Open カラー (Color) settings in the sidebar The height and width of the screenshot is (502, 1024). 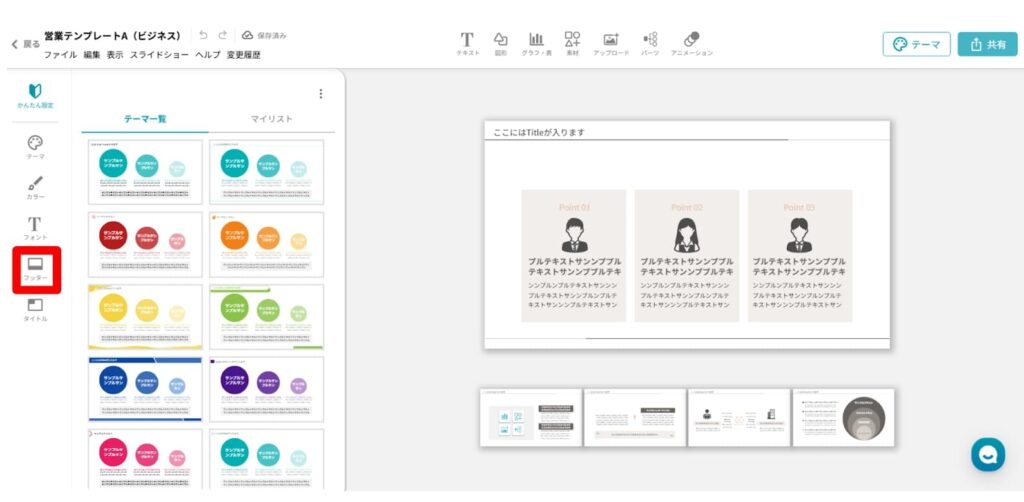[35, 188]
